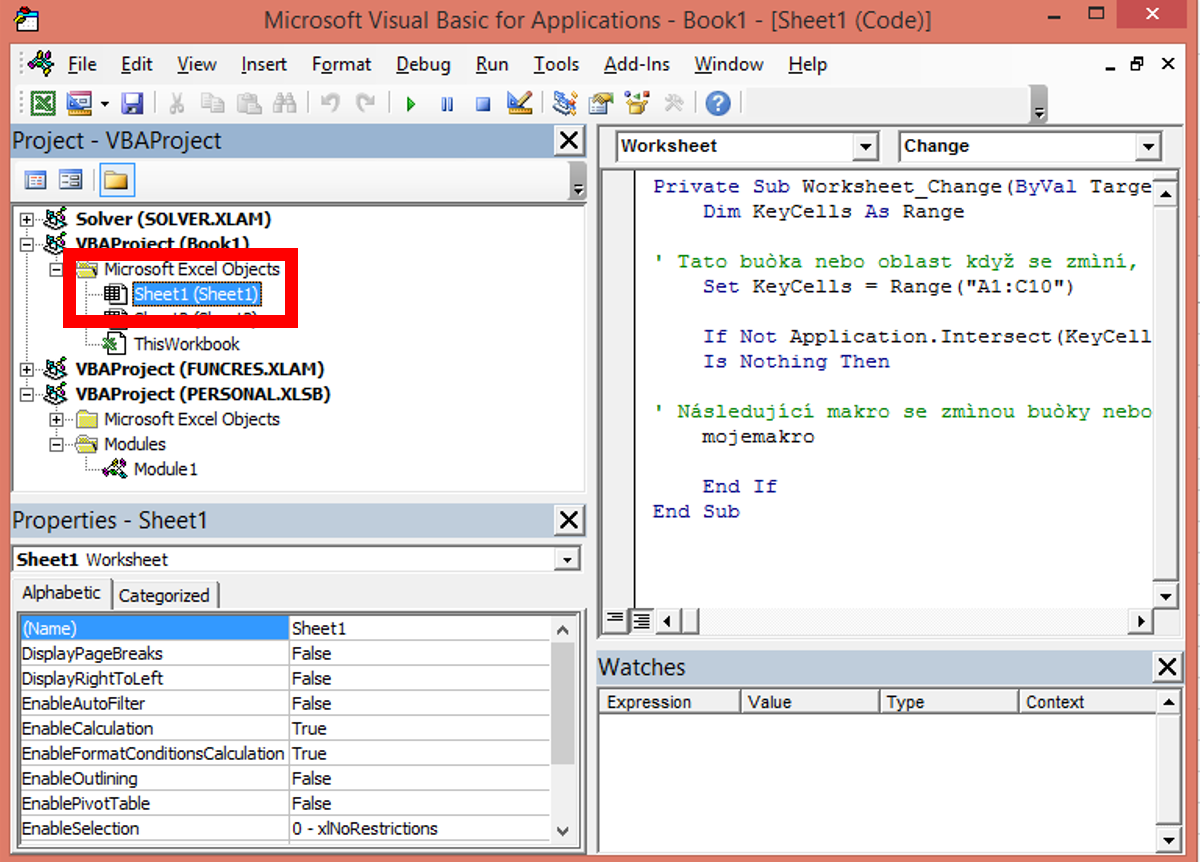The image size is (1200, 862).
Task: Select ThisWorkbook label in the project tree
Action: pos(187,344)
